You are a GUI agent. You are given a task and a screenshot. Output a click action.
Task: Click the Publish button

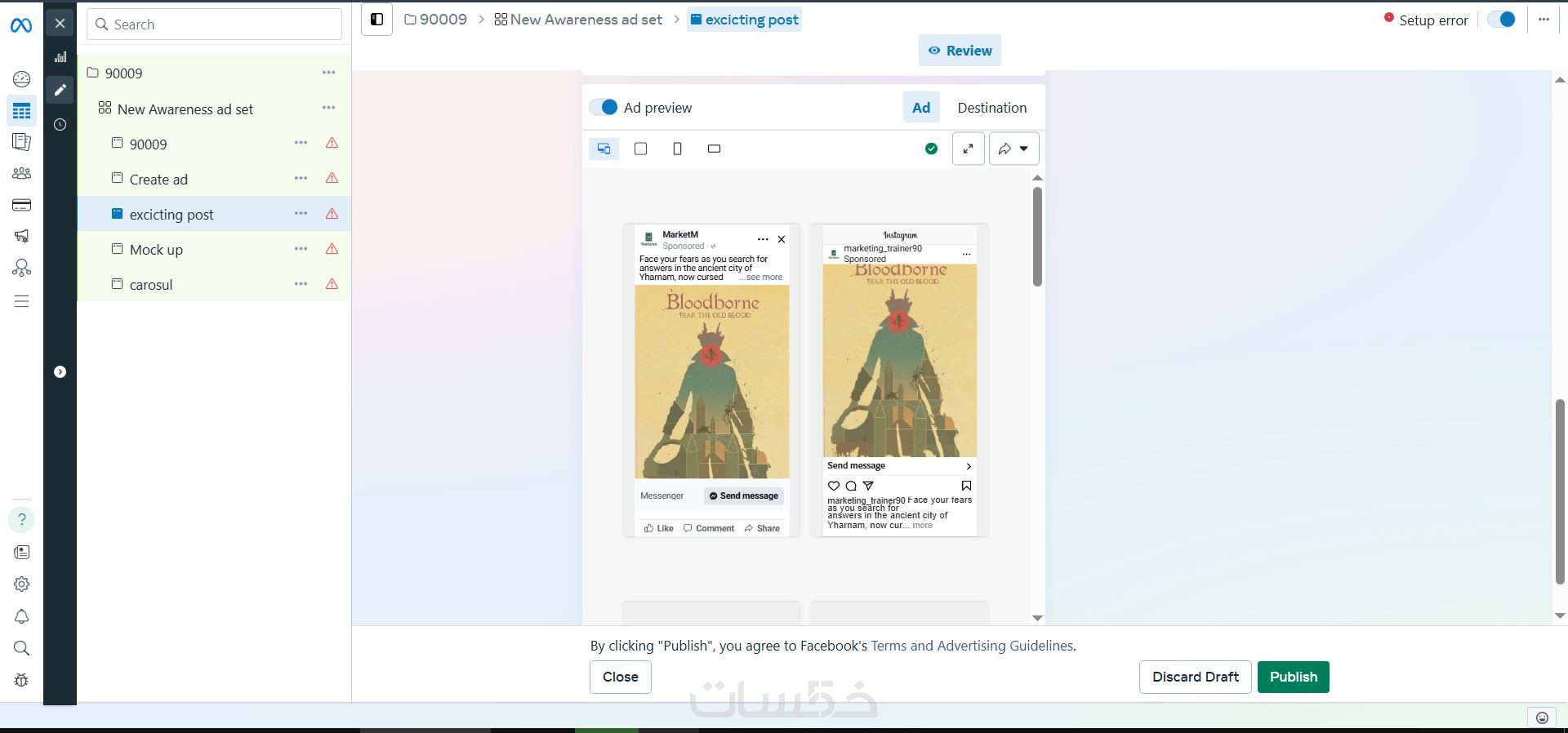[1294, 677]
